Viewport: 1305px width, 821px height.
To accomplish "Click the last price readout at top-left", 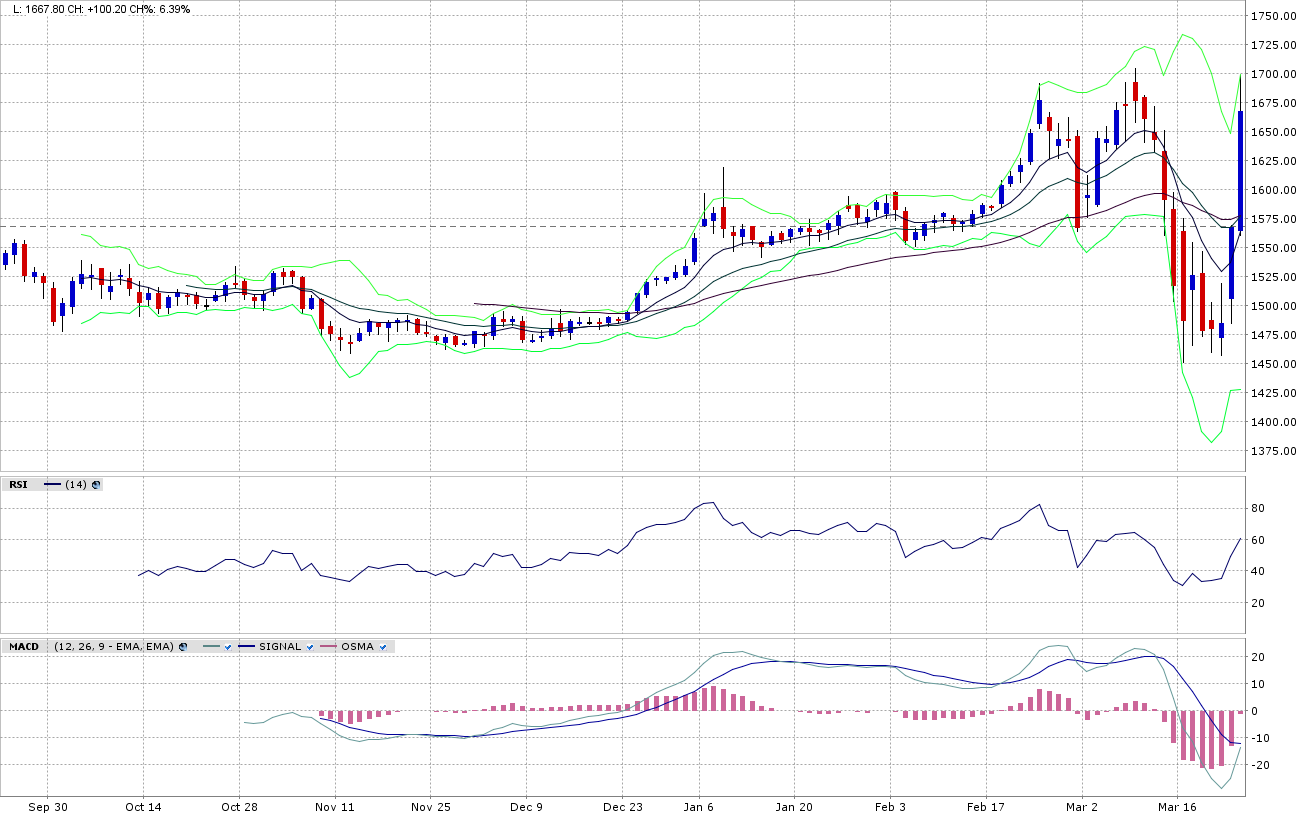I will pyautogui.click(x=101, y=9).
